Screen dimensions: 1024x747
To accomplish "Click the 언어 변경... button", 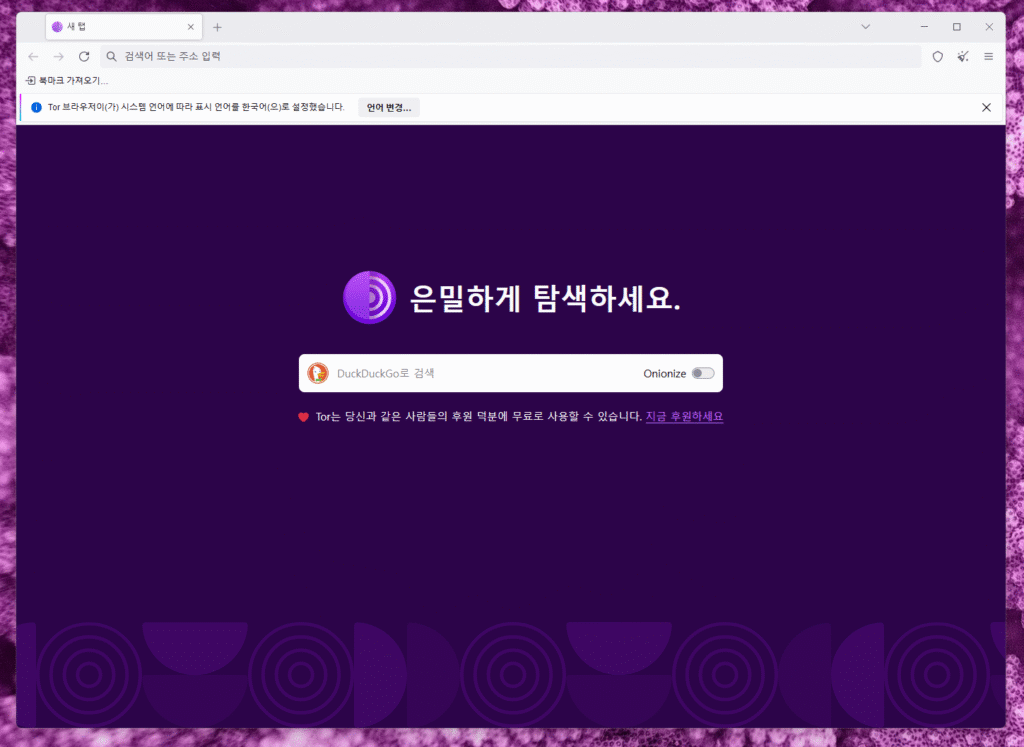I will click(x=389, y=108).
